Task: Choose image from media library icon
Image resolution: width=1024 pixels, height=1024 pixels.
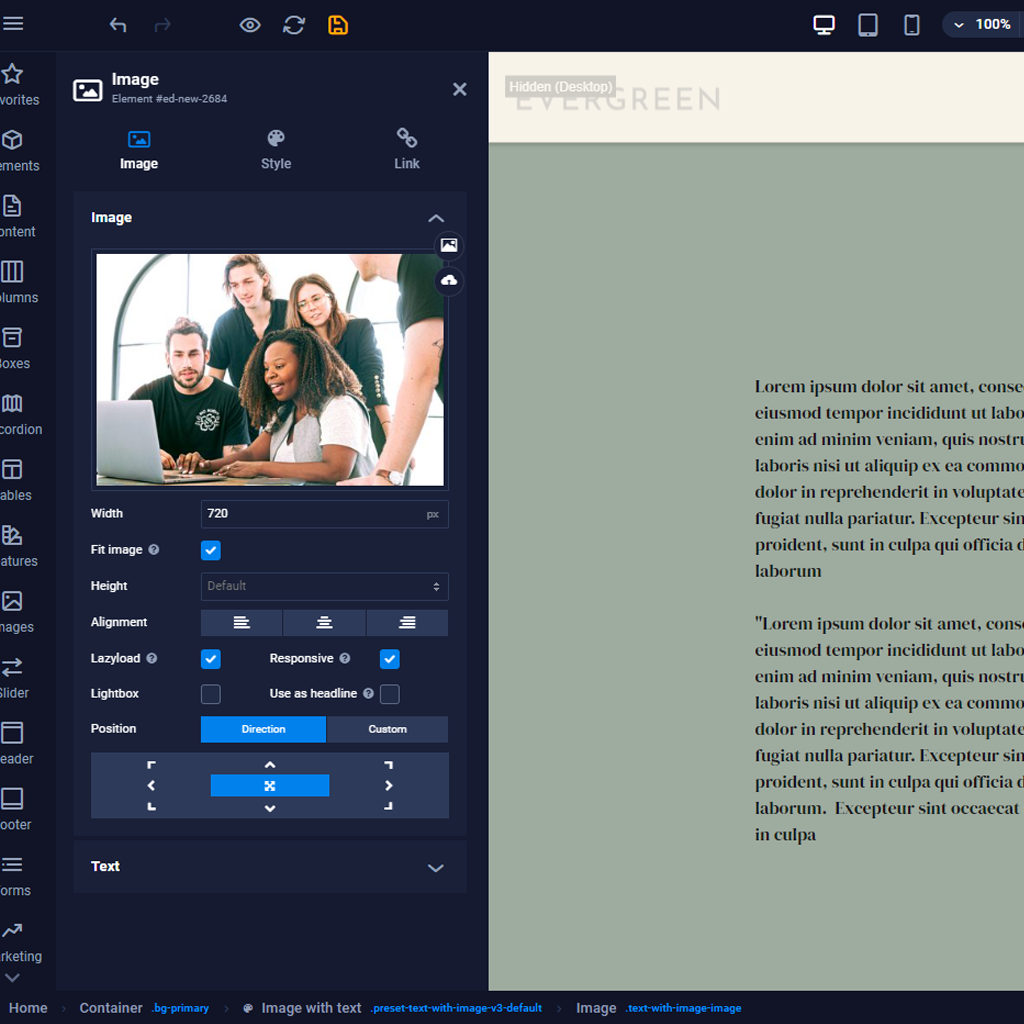Action: (x=449, y=246)
